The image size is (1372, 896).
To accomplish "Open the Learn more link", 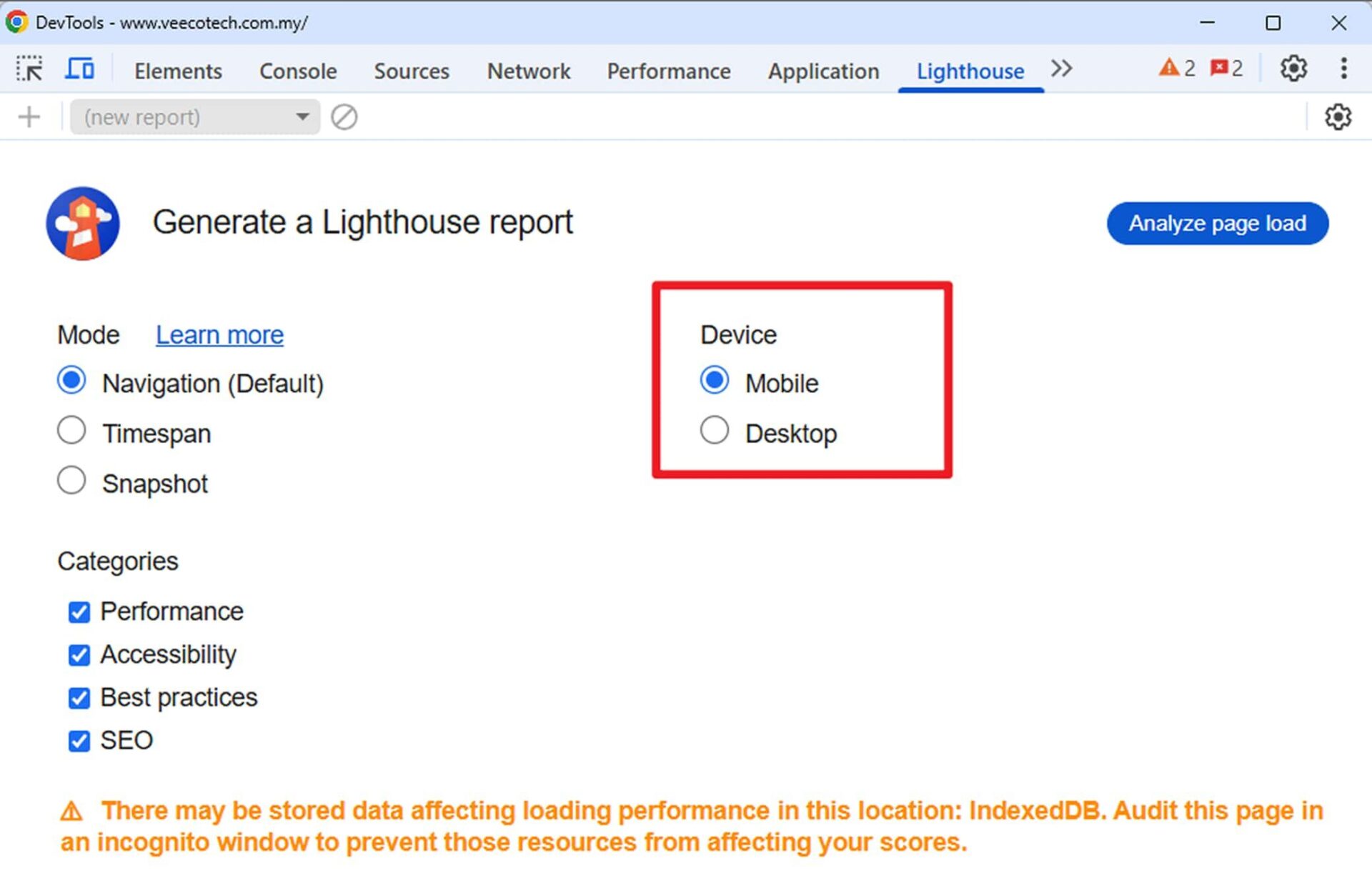I will [219, 334].
